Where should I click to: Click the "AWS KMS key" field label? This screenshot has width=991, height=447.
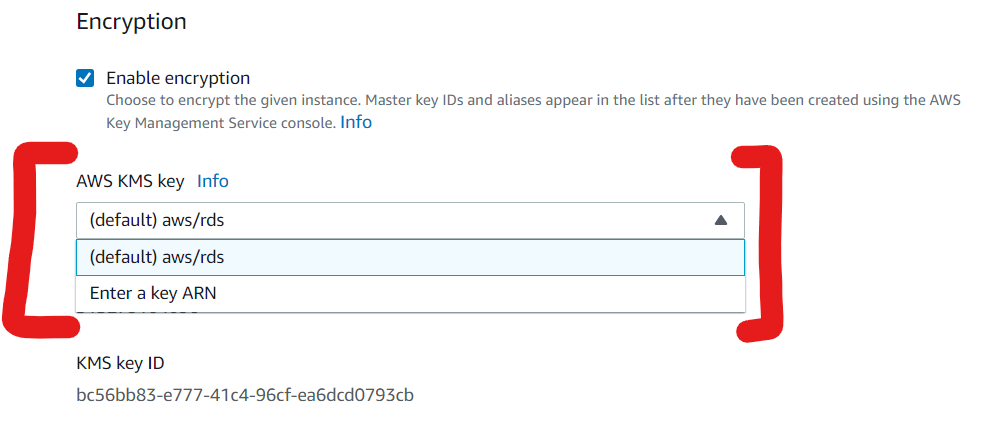tap(130, 181)
